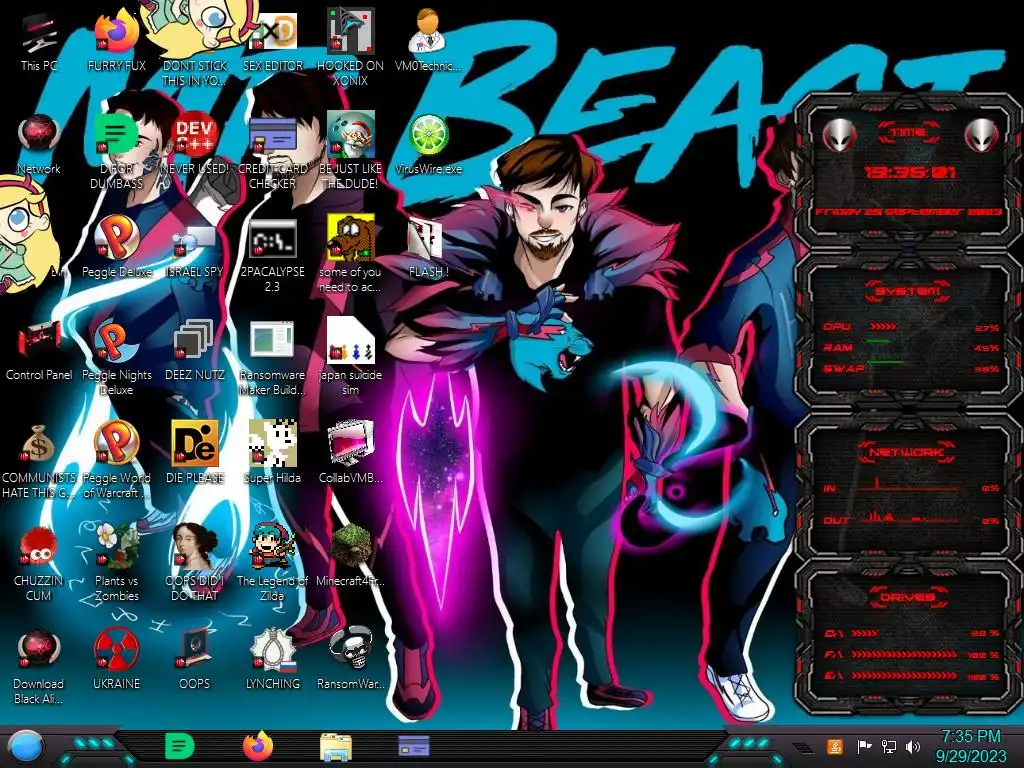This screenshot has height=768, width=1024.
Task: Click the NETWORK widget header
Action: (x=907, y=452)
